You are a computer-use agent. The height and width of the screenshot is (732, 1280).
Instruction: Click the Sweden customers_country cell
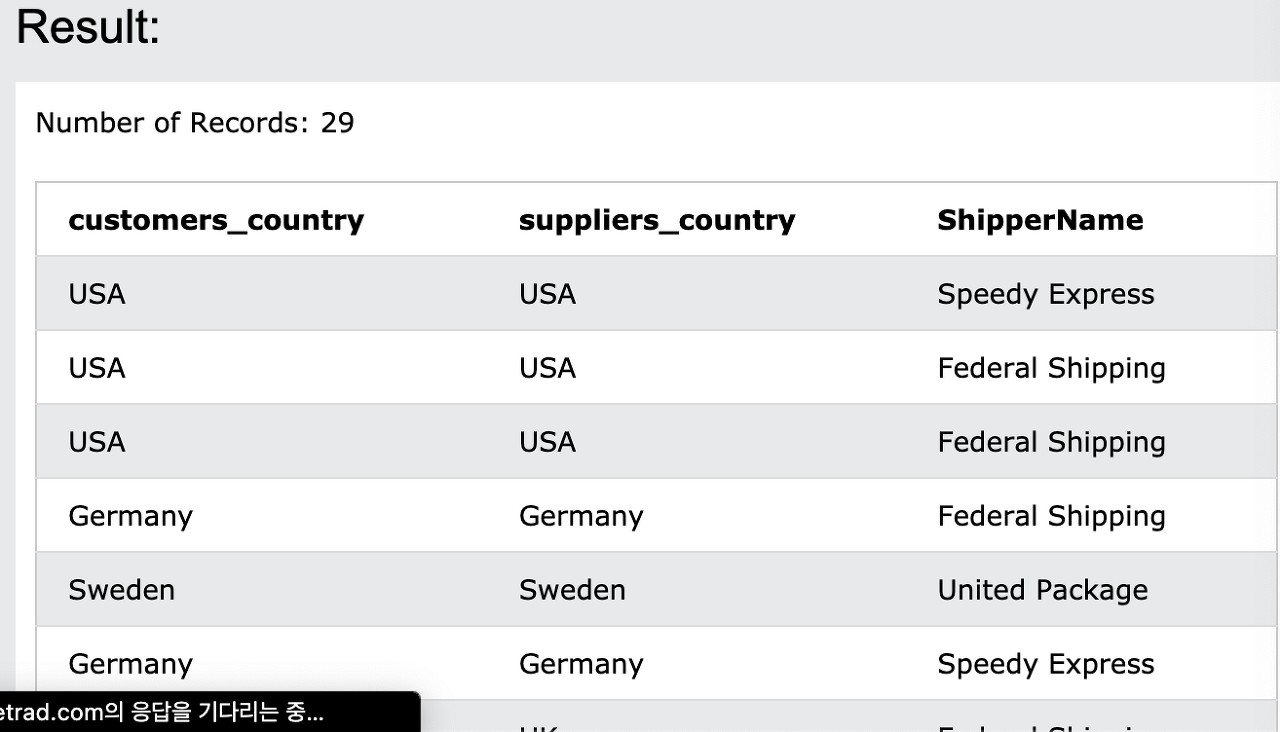[x=121, y=590]
